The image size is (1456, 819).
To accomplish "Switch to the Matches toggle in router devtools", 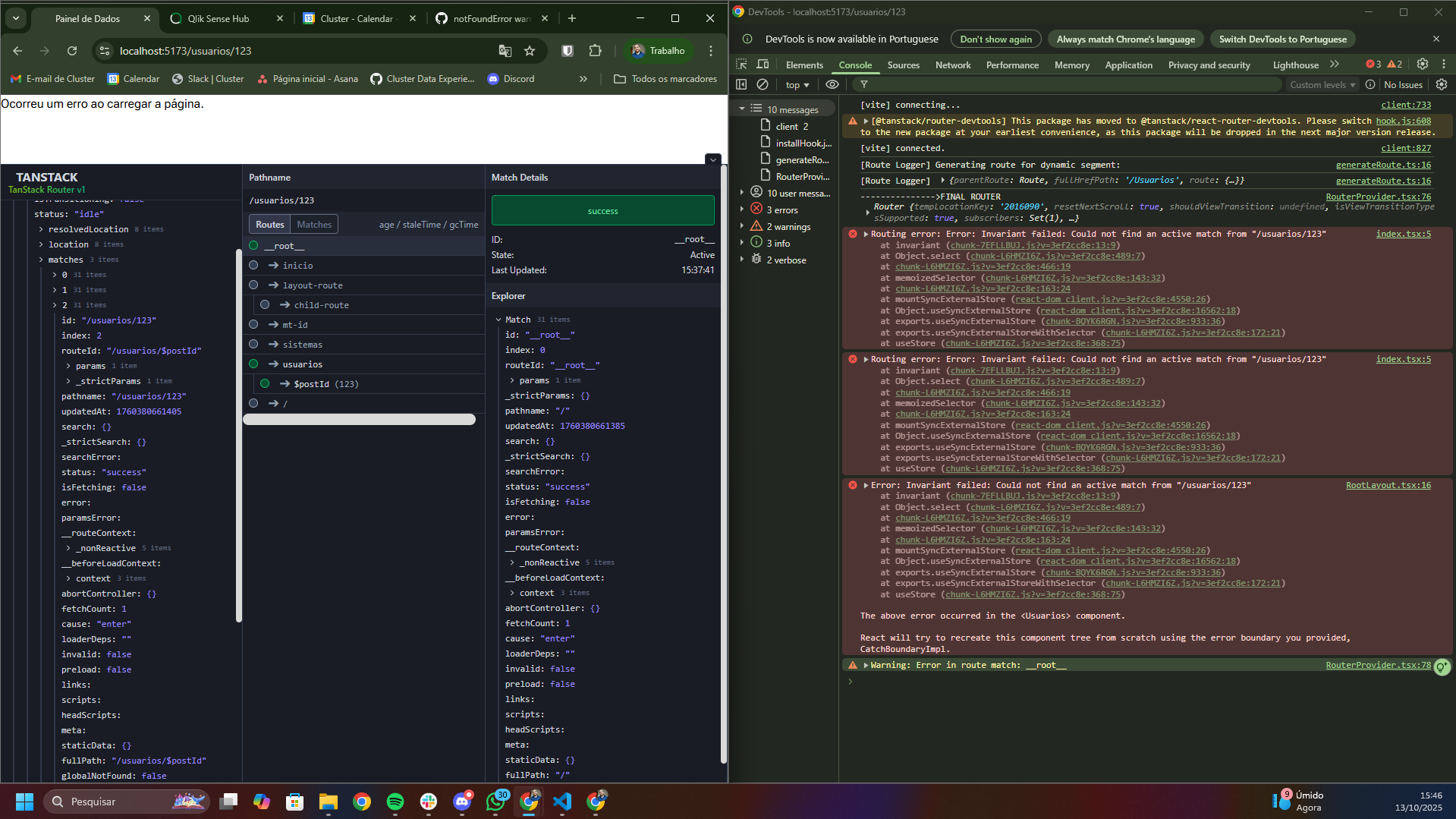I will (x=314, y=224).
